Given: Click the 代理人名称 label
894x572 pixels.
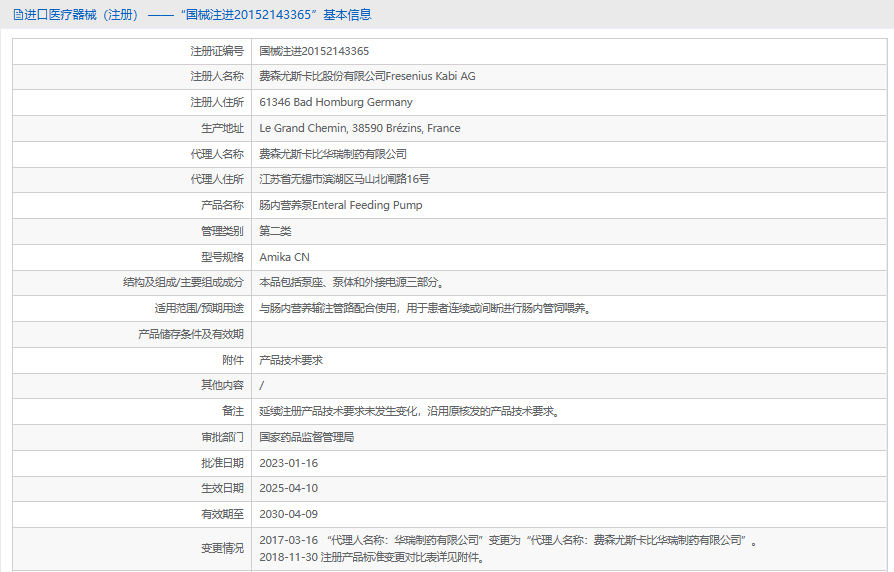Looking at the screenshot, I should pos(217,154).
